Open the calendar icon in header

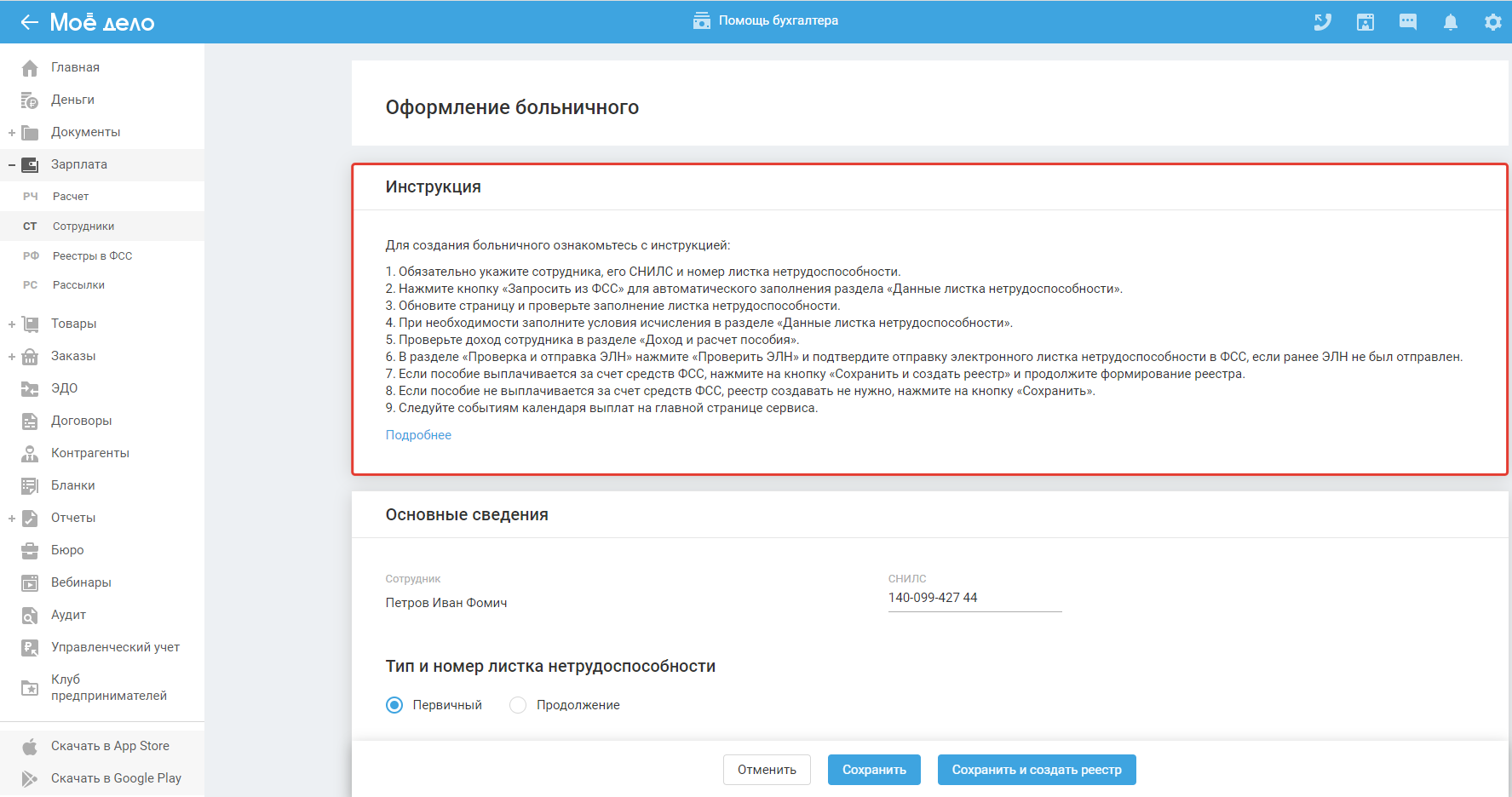pos(1365,22)
